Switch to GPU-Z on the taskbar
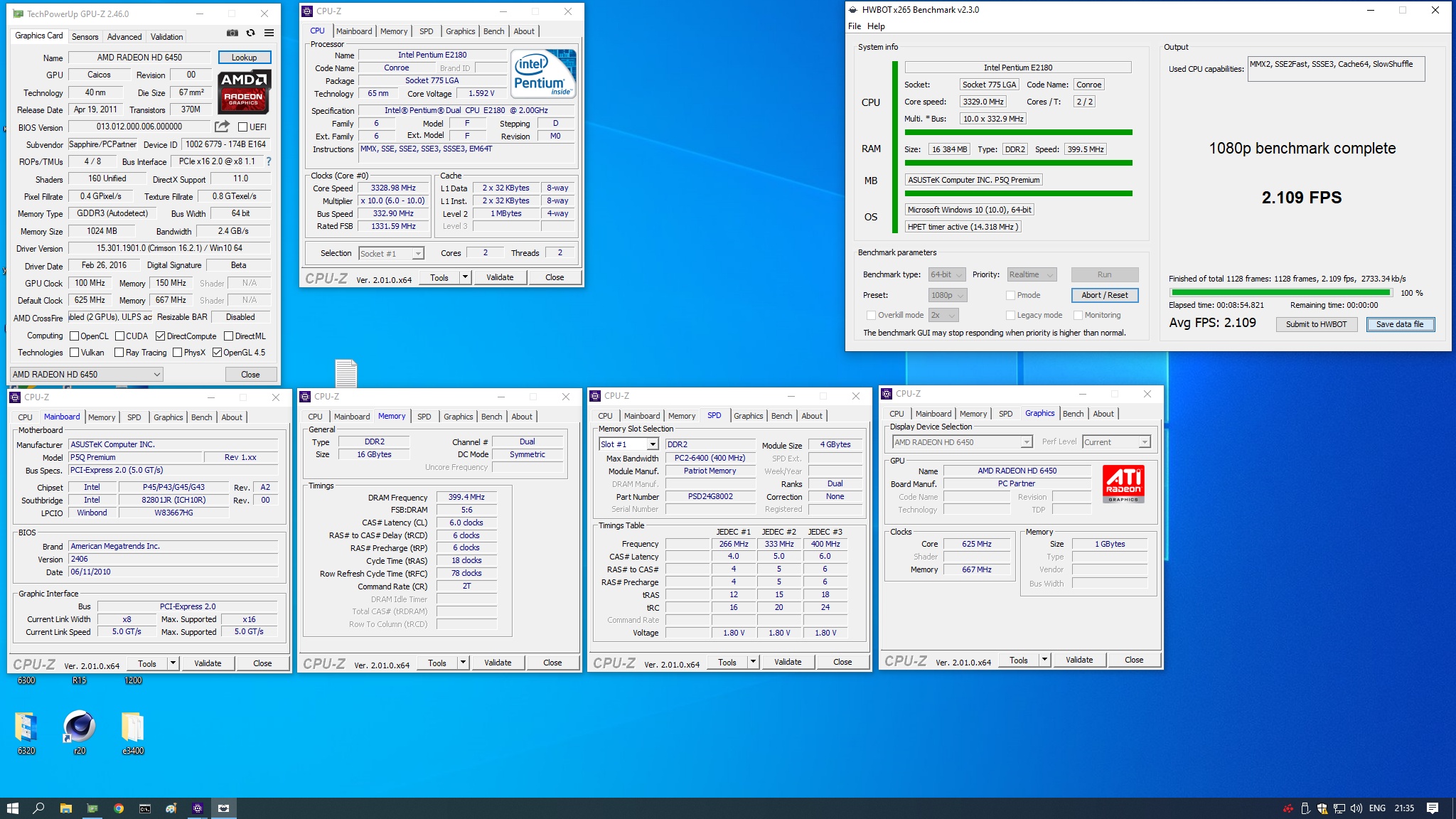1456x819 pixels. point(92,808)
